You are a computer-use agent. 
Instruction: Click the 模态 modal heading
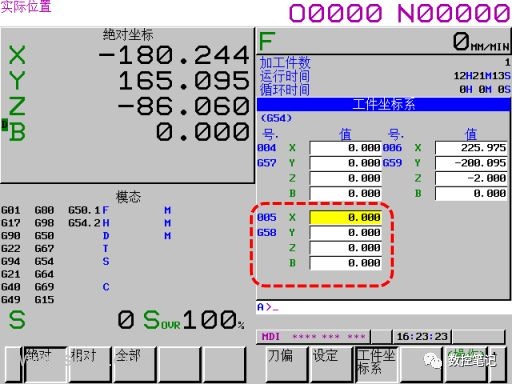tap(128, 197)
